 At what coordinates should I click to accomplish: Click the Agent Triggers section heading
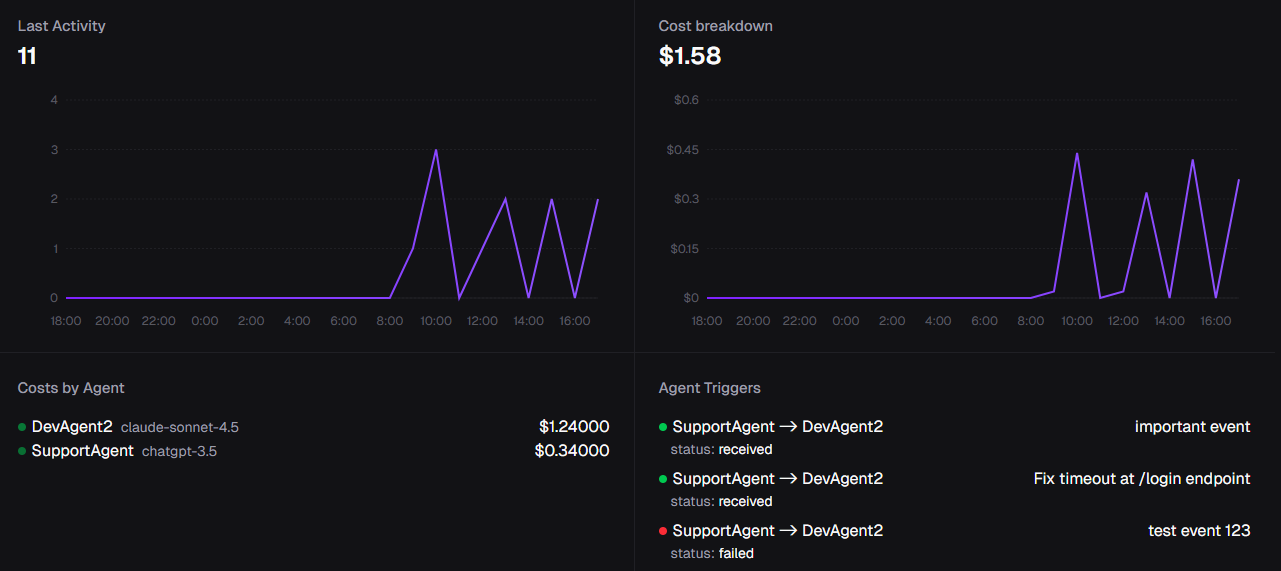[709, 388]
